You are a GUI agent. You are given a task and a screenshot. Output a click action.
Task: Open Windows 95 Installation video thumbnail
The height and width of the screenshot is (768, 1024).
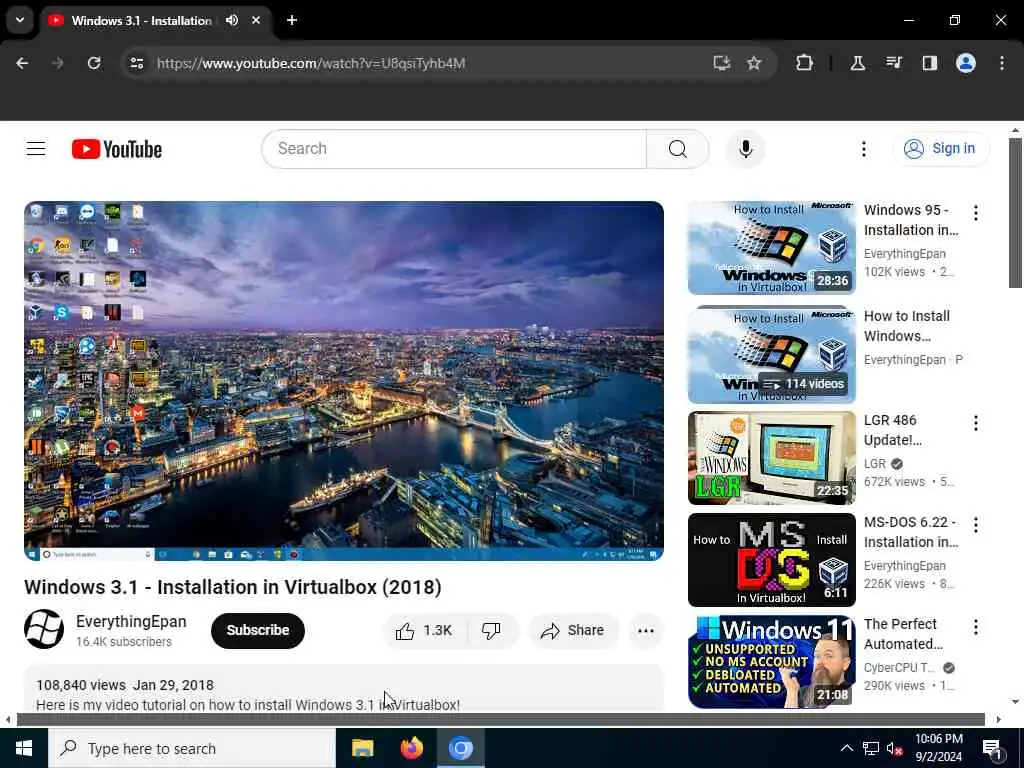coord(771,248)
